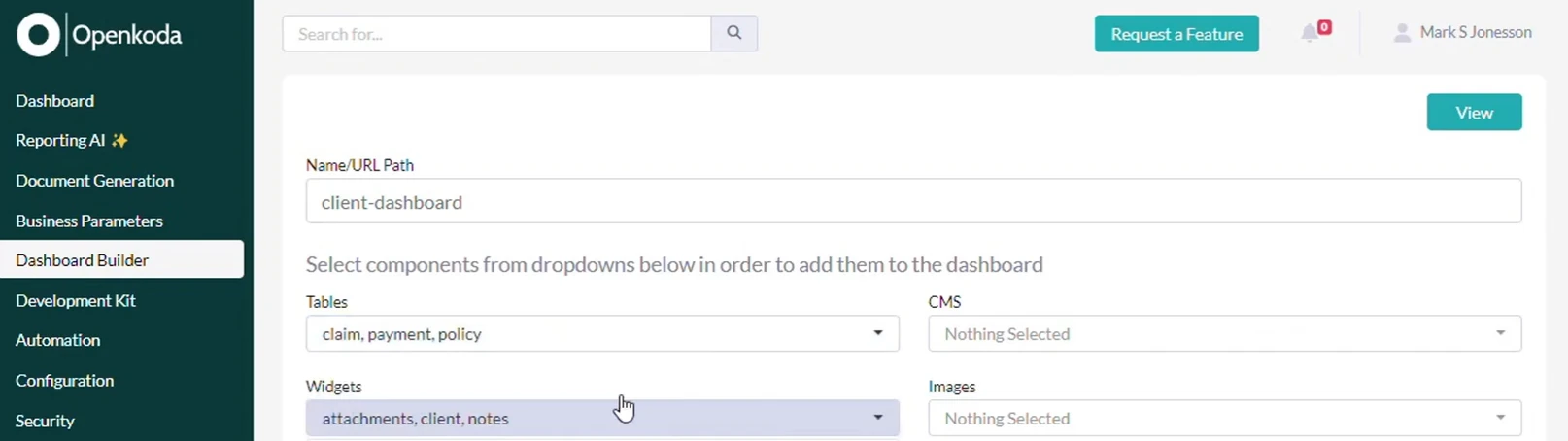This screenshot has width=1568, height=441.
Task: Click the sparkle icon beside Reporting AI
Action: (119, 141)
